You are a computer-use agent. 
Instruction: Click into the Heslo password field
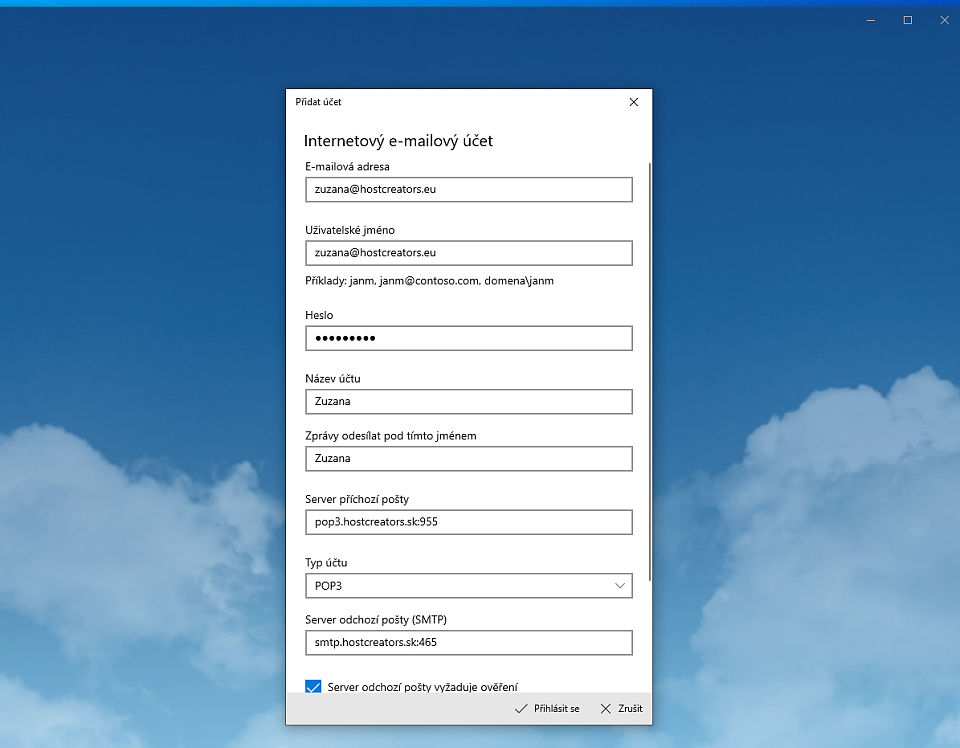click(468, 338)
